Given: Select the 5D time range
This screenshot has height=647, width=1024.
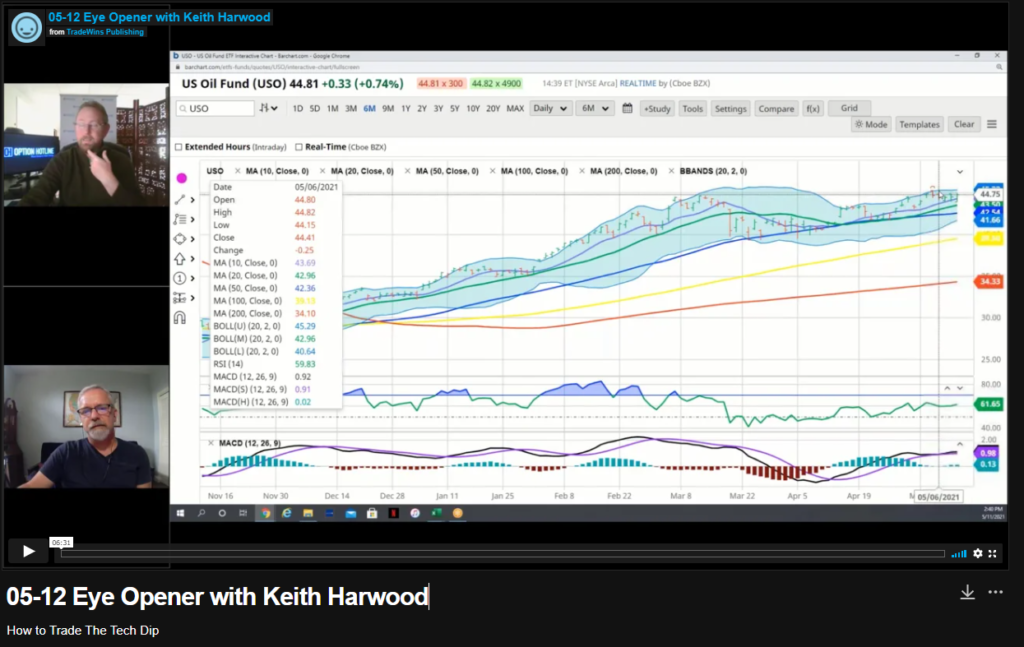Looking at the screenshot, I should pyautogui.click(x=315, y=108).
